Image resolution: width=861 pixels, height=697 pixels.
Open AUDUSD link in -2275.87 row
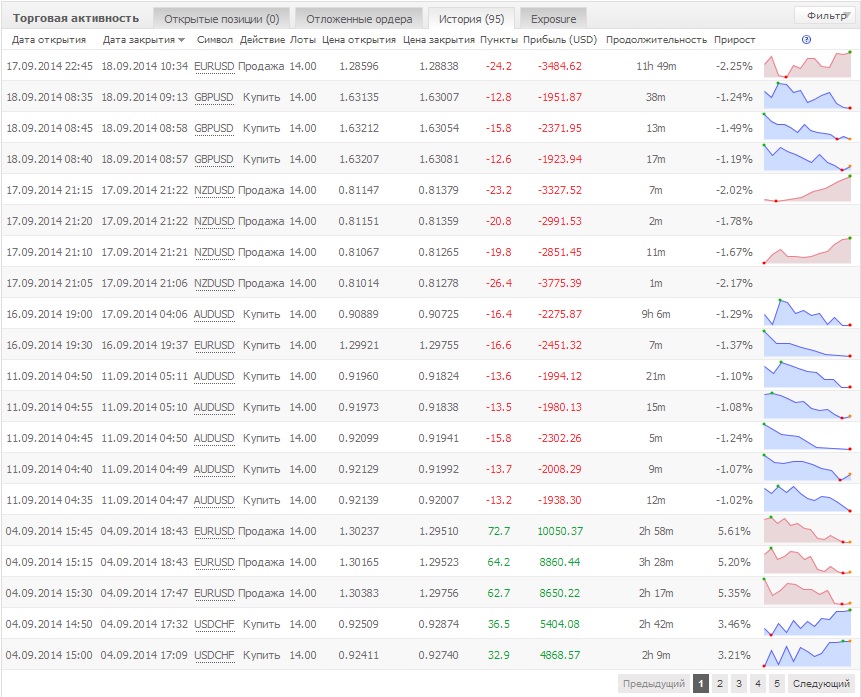tap(214, 315)
